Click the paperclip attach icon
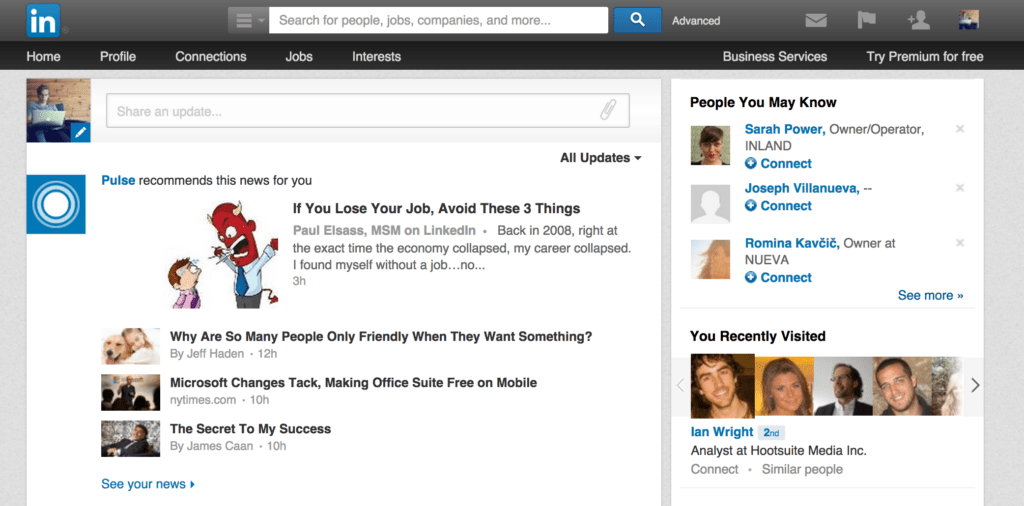Screen dimensions: 1024x506 coord(608,111)
